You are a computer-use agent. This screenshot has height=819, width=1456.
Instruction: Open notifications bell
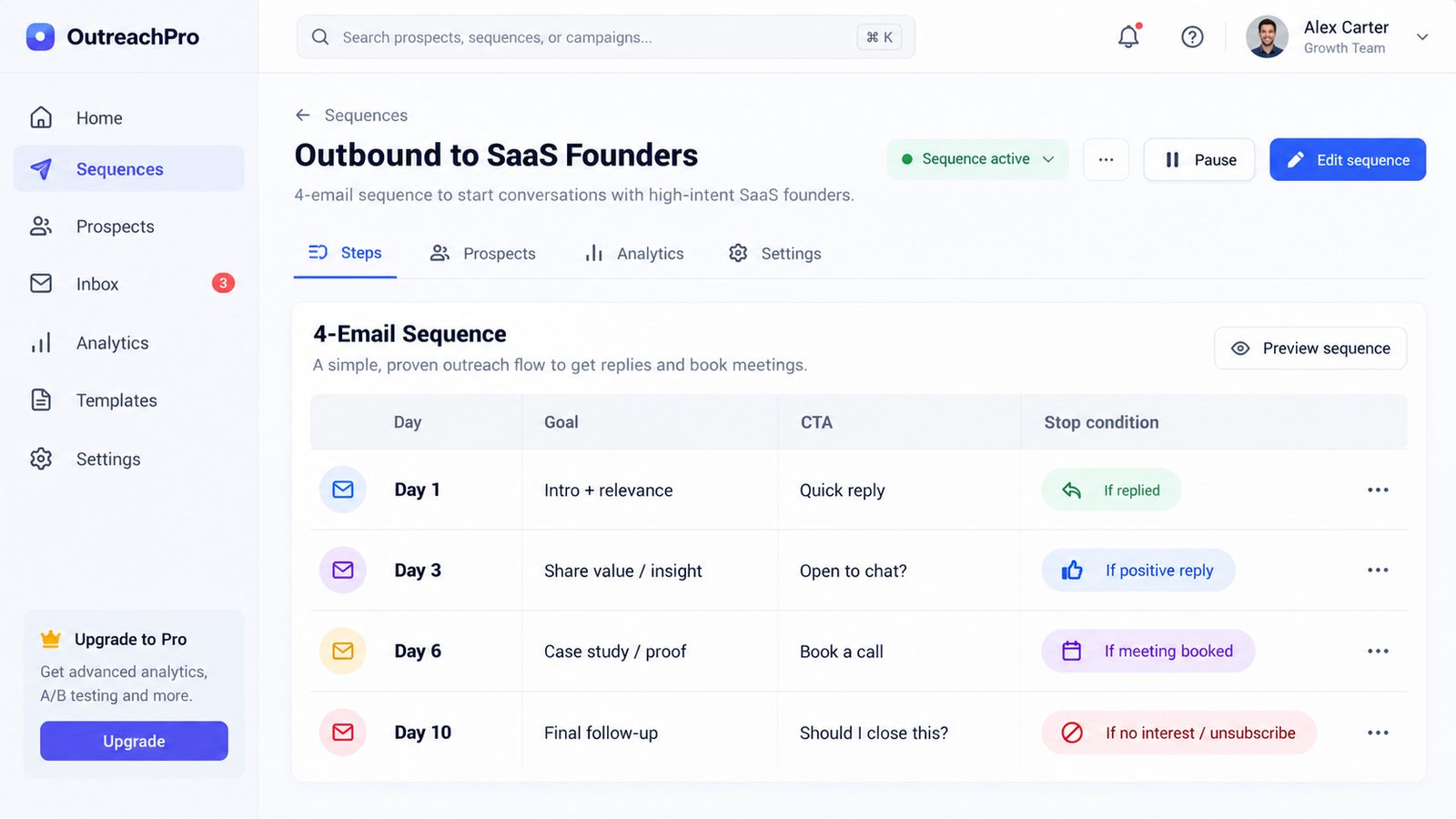1128,36
